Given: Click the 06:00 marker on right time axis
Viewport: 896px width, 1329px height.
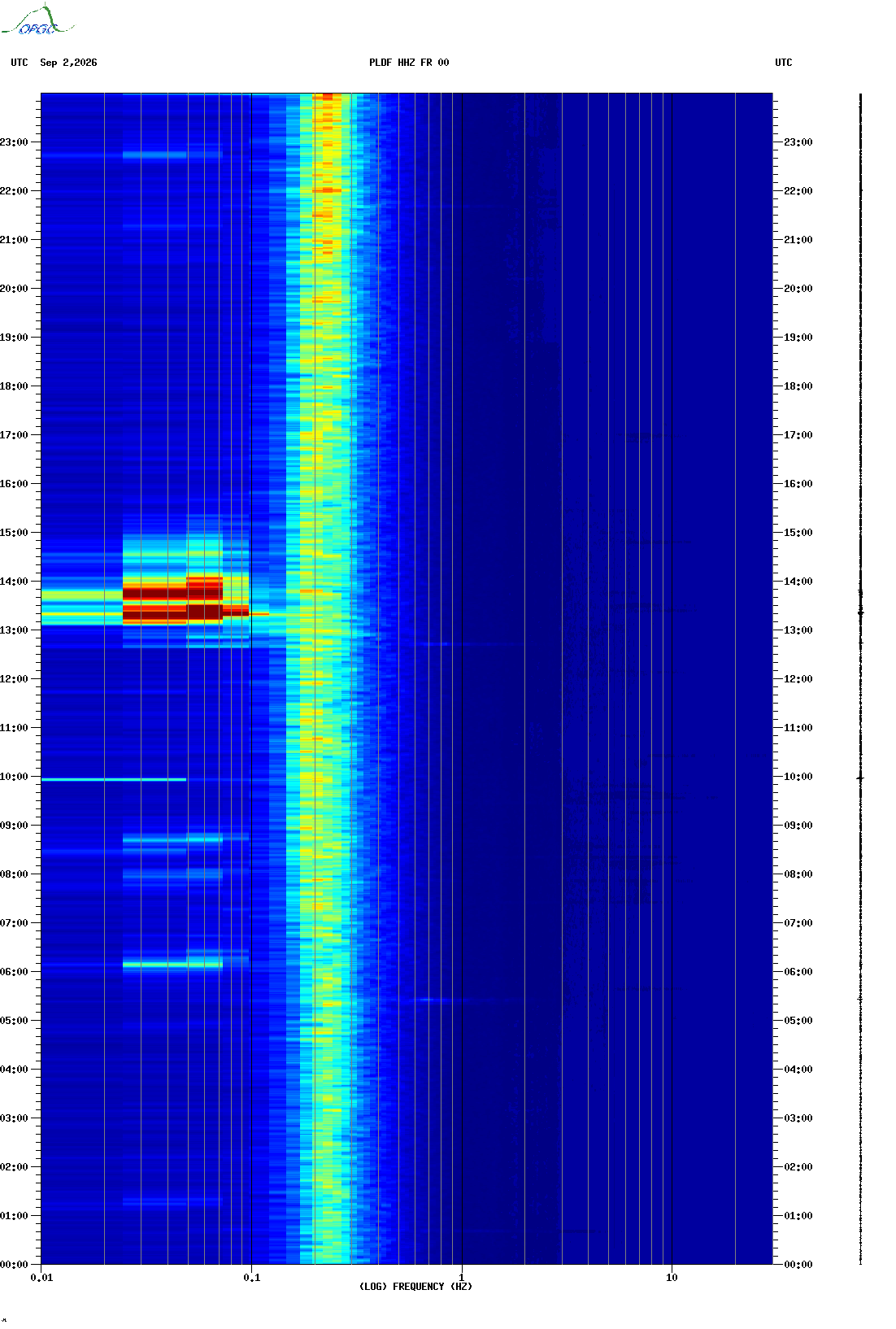Looking at the screenshot, I should pyautogui.click(x=798, y=972).
